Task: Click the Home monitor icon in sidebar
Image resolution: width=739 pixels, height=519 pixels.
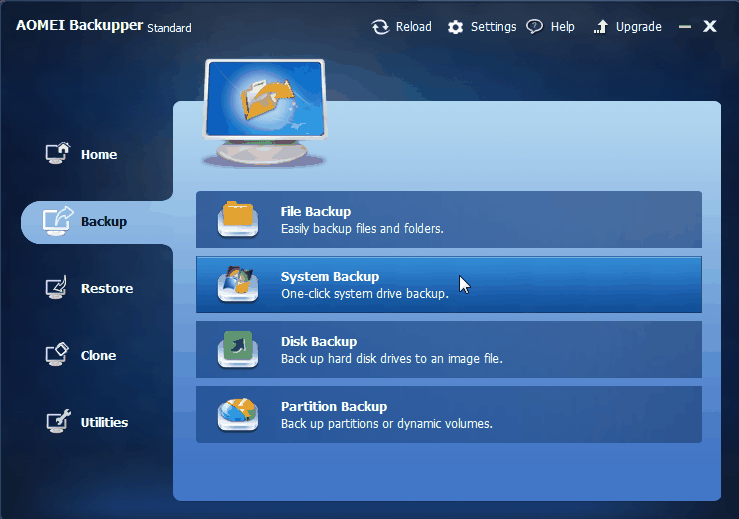Action: click(58, 154)
